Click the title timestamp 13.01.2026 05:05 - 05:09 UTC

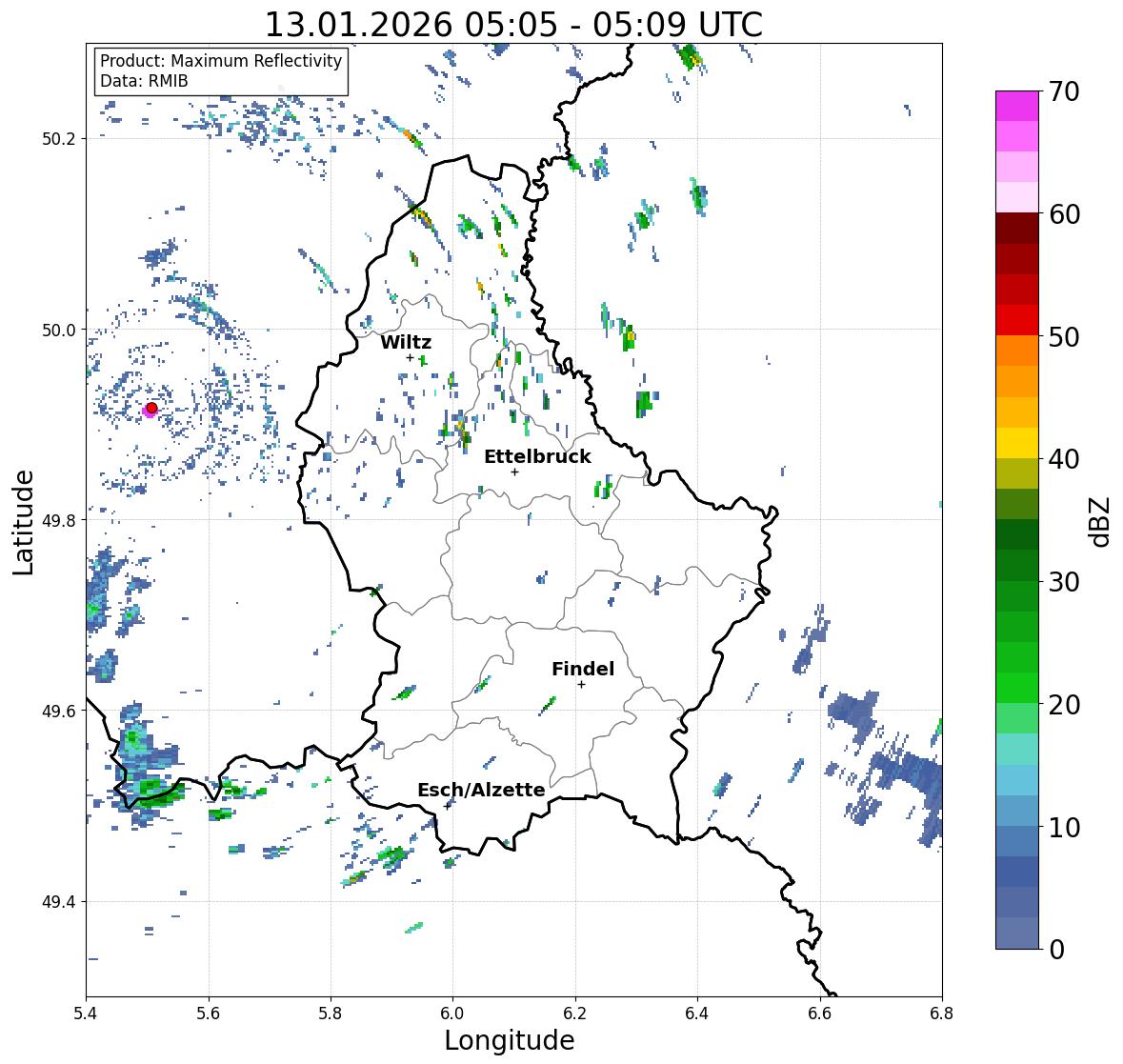(513, 25)
